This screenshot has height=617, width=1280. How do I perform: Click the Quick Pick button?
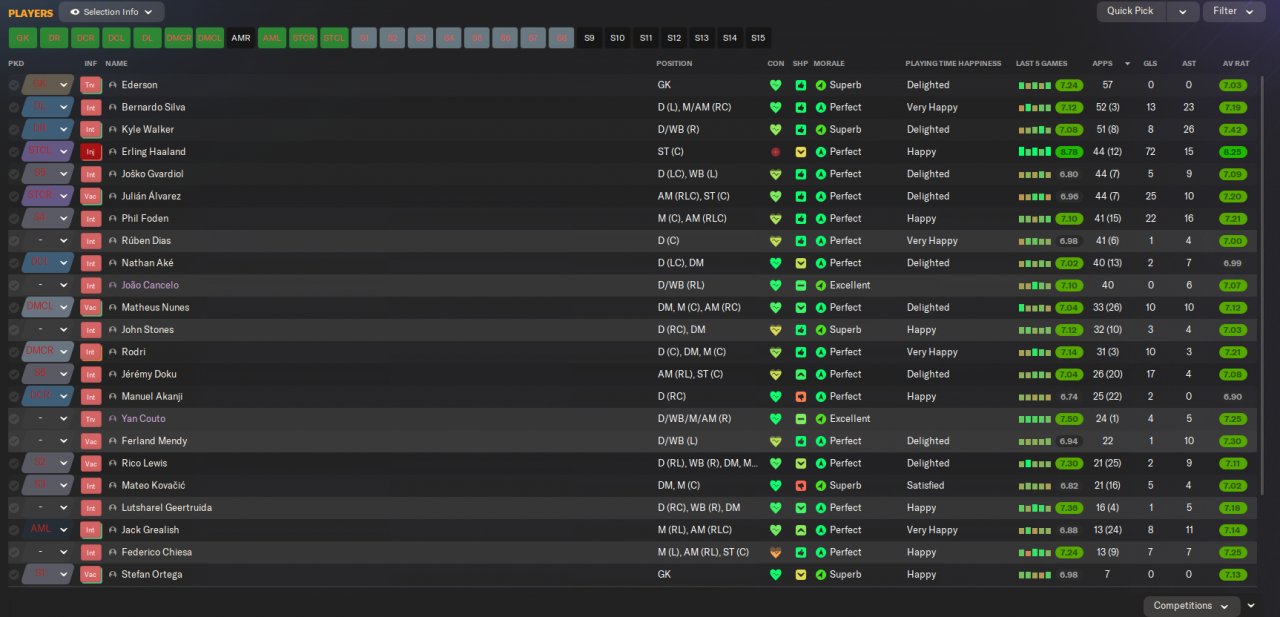(x=1131, y=11)
